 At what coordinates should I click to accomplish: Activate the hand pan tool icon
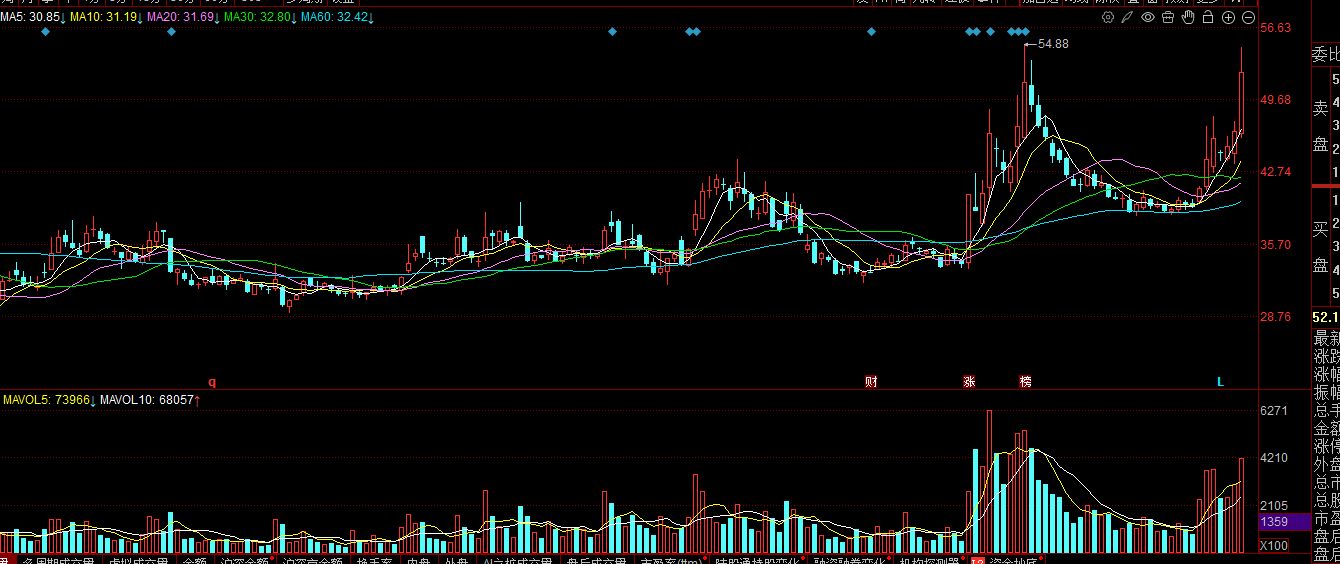pos(1188,17)
